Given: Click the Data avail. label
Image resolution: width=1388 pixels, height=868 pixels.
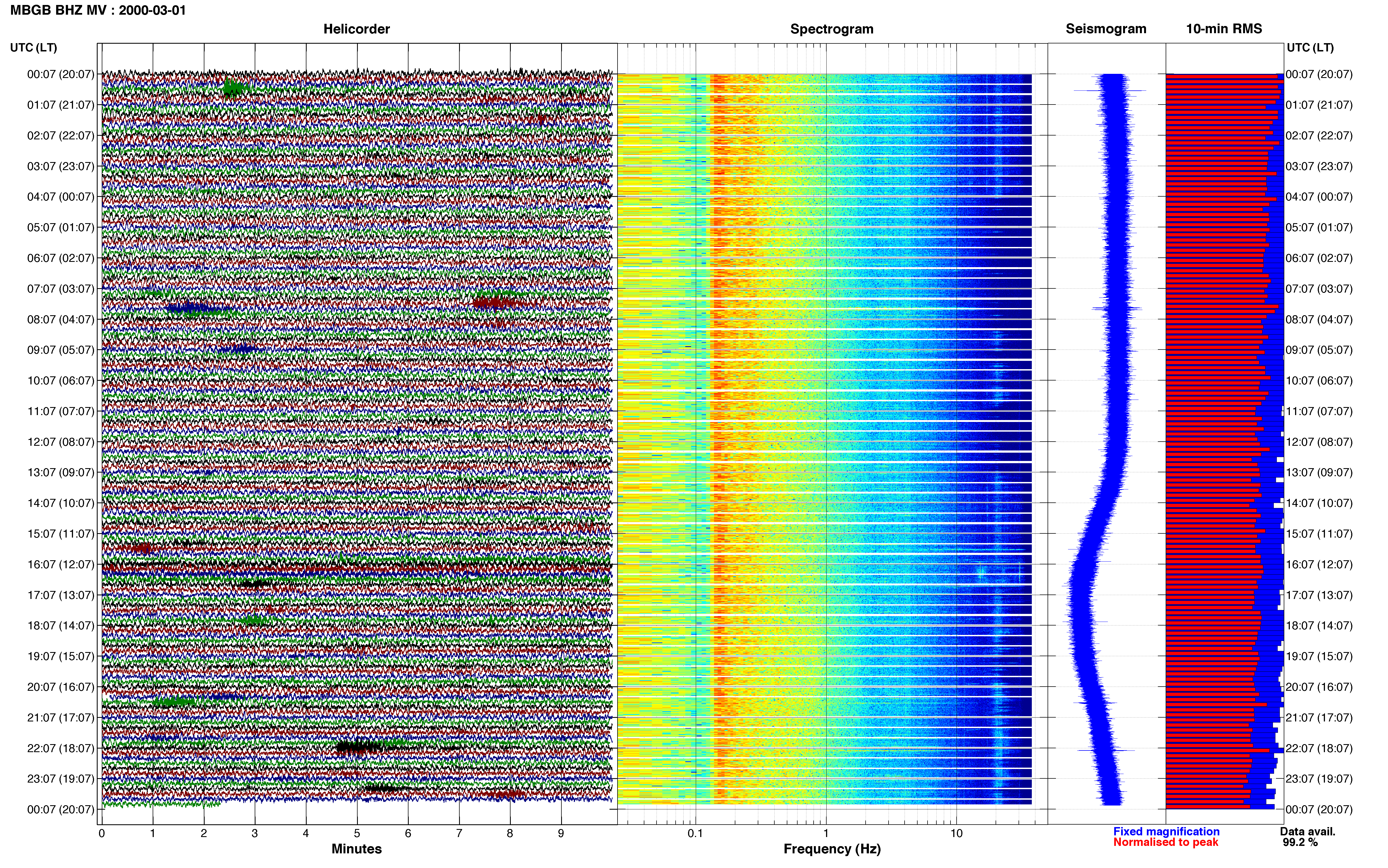Looking at the screenshot, I should [1308, 831].
